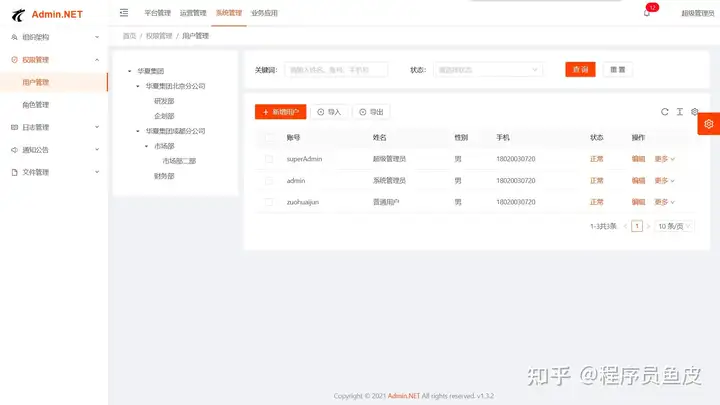Click the 文件管理 file icon
720x405 pixels.
click(14, 172)
